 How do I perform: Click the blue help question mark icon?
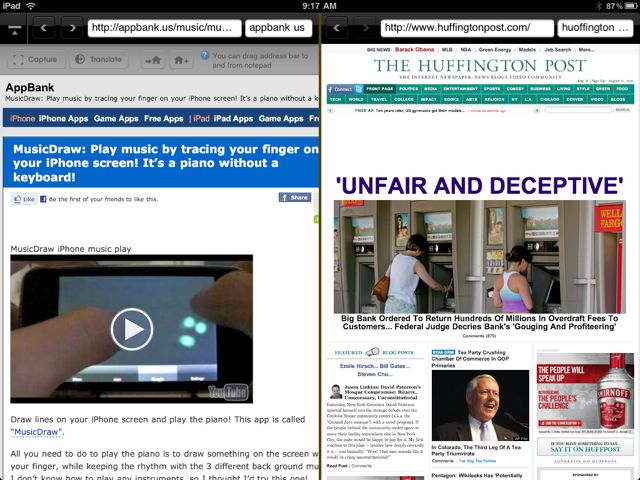(205, 55)
